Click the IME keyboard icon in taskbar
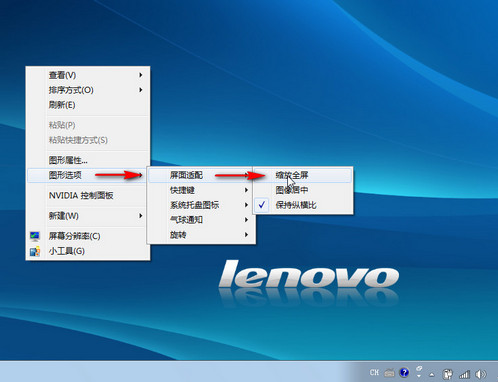 tap(389, 373)
